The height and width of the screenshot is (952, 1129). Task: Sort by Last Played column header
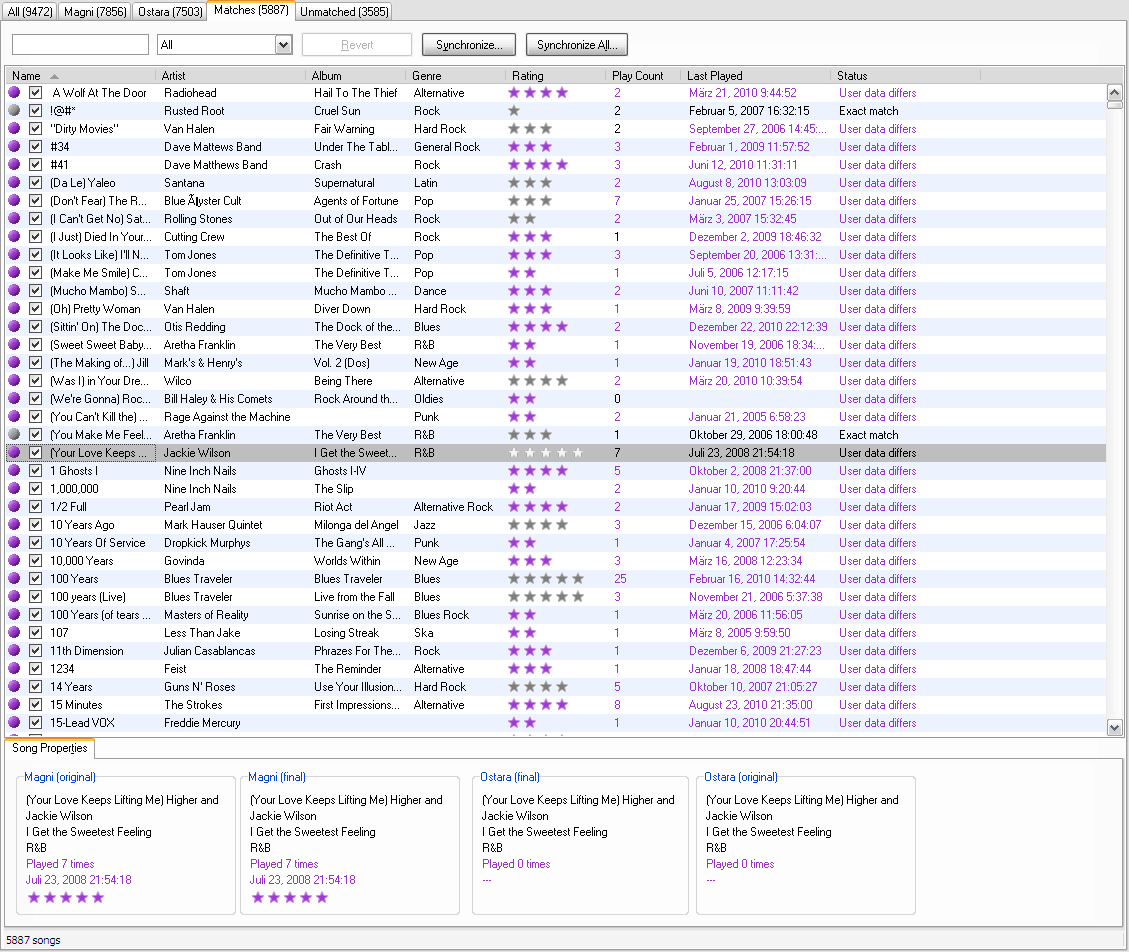tap(755, 76)
